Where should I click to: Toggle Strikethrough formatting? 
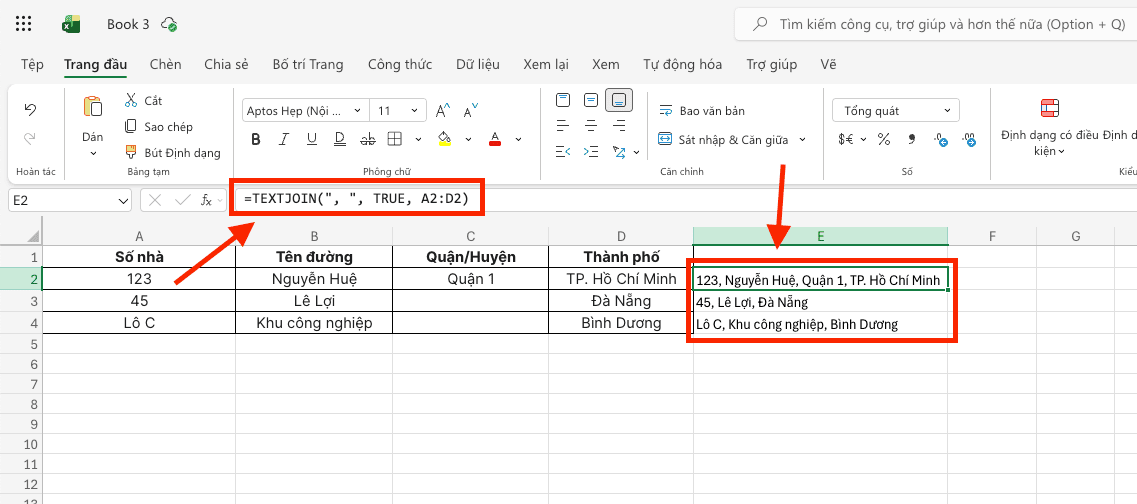pyautogui.click(x=368, y=139)
